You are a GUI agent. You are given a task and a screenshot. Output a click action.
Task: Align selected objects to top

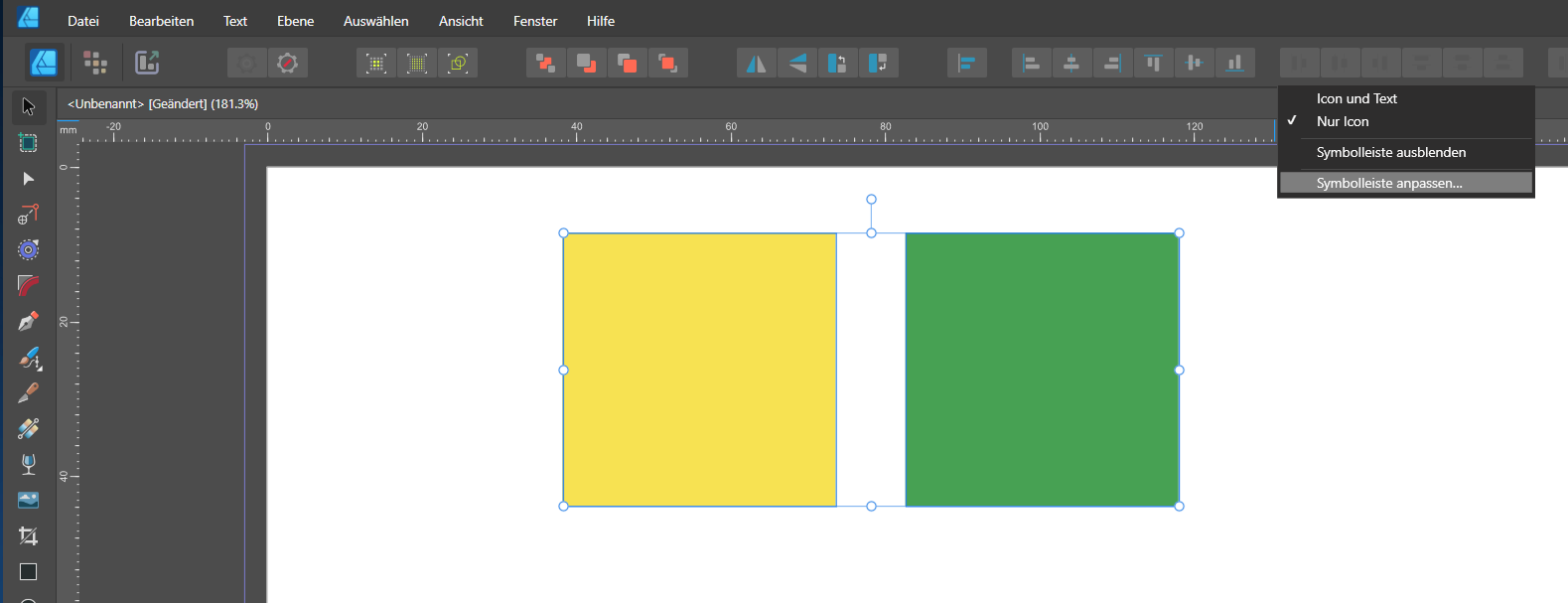pos(1154,63)
